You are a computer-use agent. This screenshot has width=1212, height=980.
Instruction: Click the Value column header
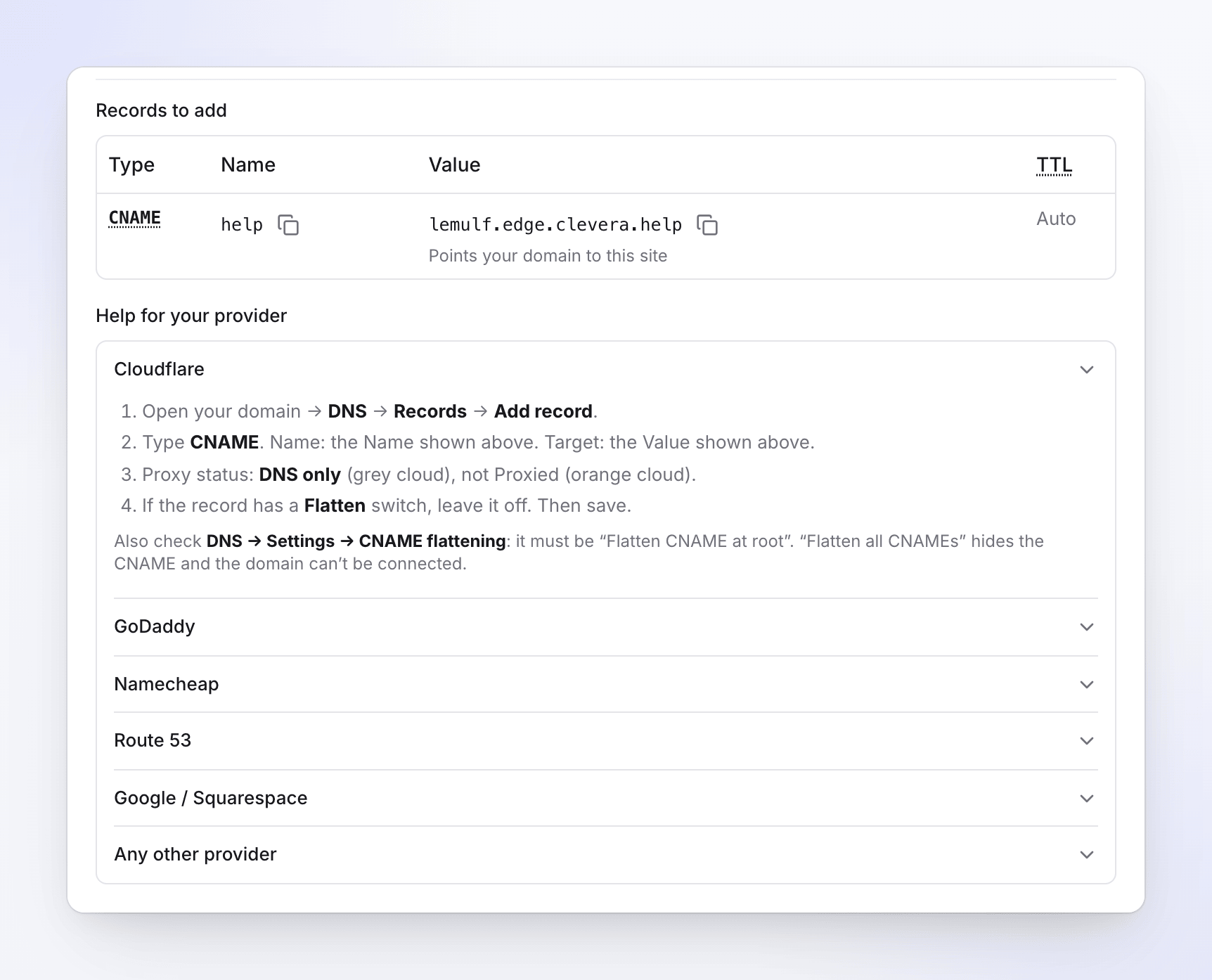tap(455, 165)
